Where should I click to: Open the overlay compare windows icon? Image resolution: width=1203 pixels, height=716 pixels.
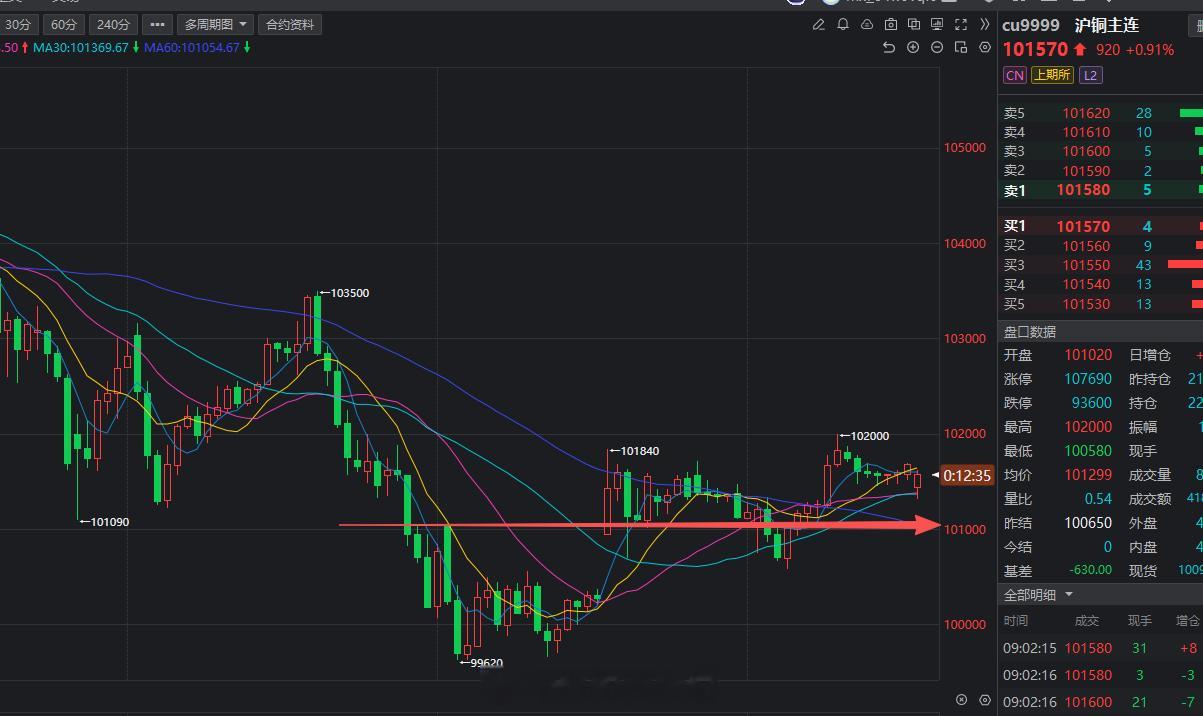coord(914,24)
